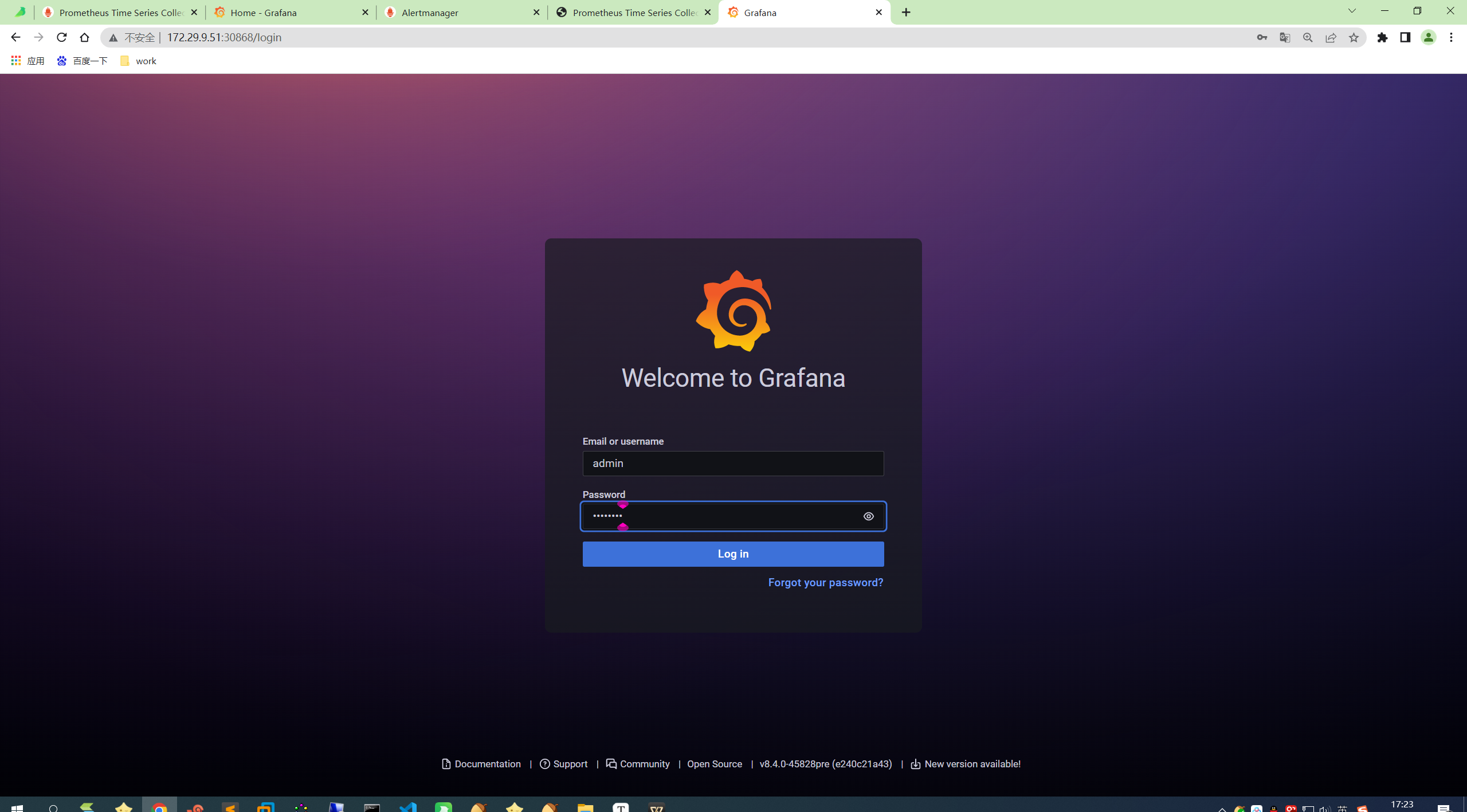Click the pinned green leaf tab

(20, 12)
